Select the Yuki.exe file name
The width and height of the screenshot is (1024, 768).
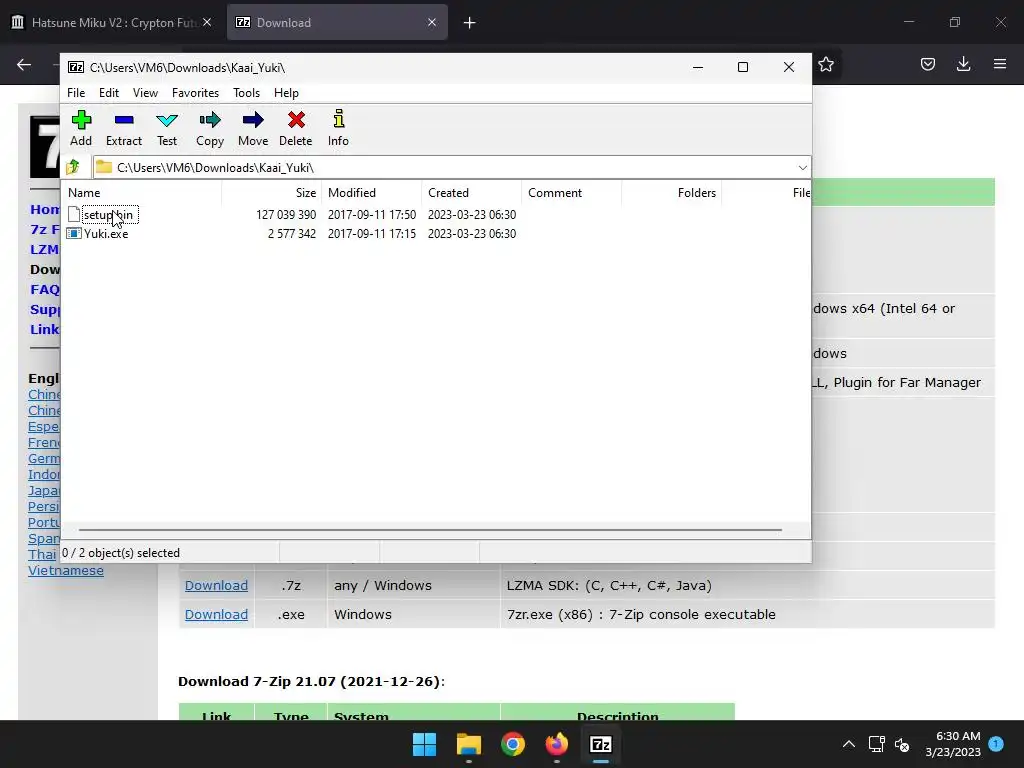point(106,234)
